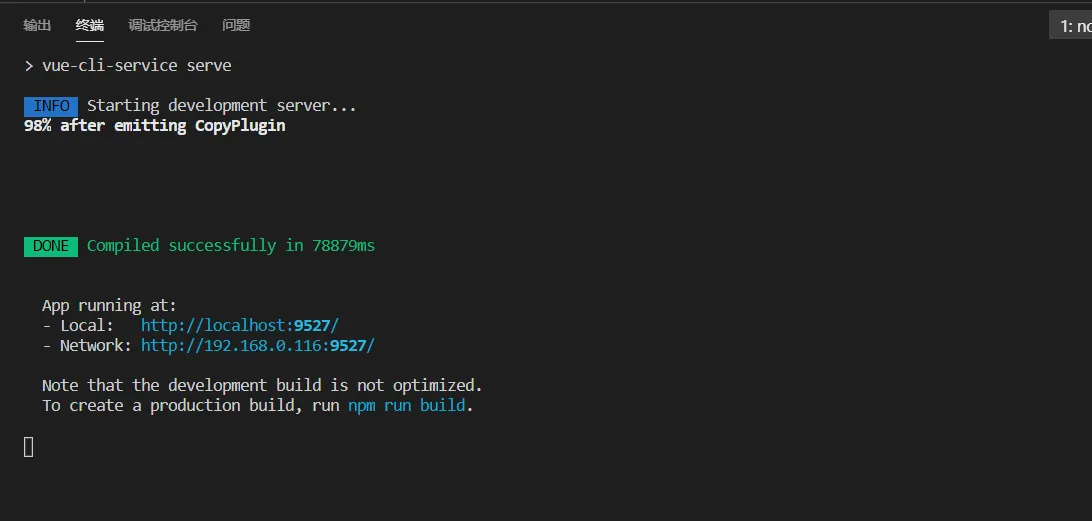The height and width of the screenshot is (521, 1092).
Task: Open the terminal selector dropdown
Action: click(x=1070, y=26)
